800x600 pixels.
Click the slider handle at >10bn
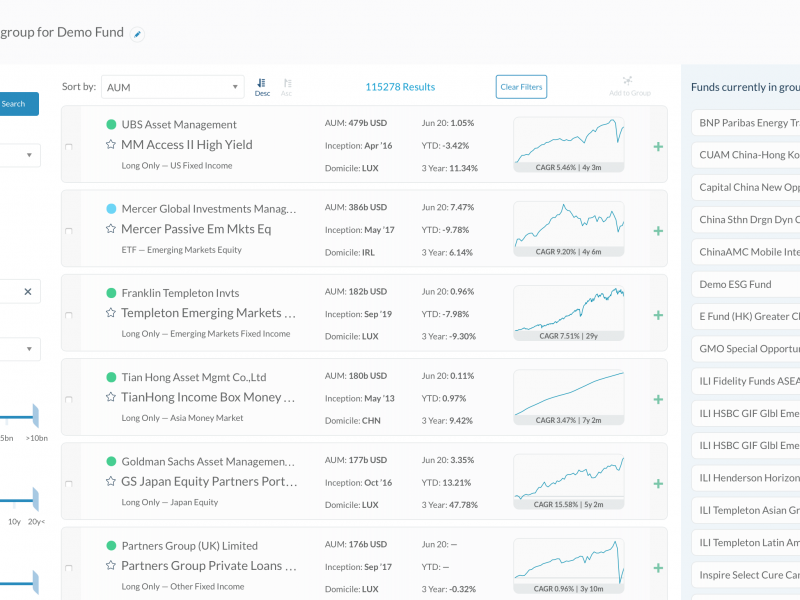point(36,416)
